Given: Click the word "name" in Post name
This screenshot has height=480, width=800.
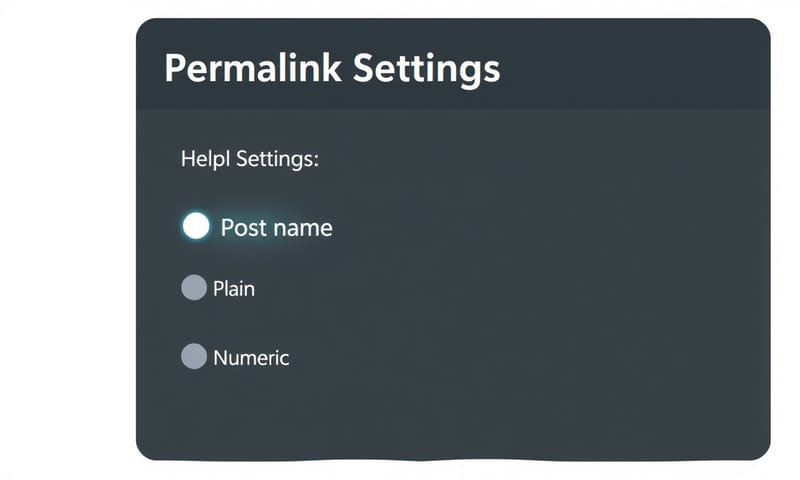Looking at the screenshot, I should click(303, 228).
